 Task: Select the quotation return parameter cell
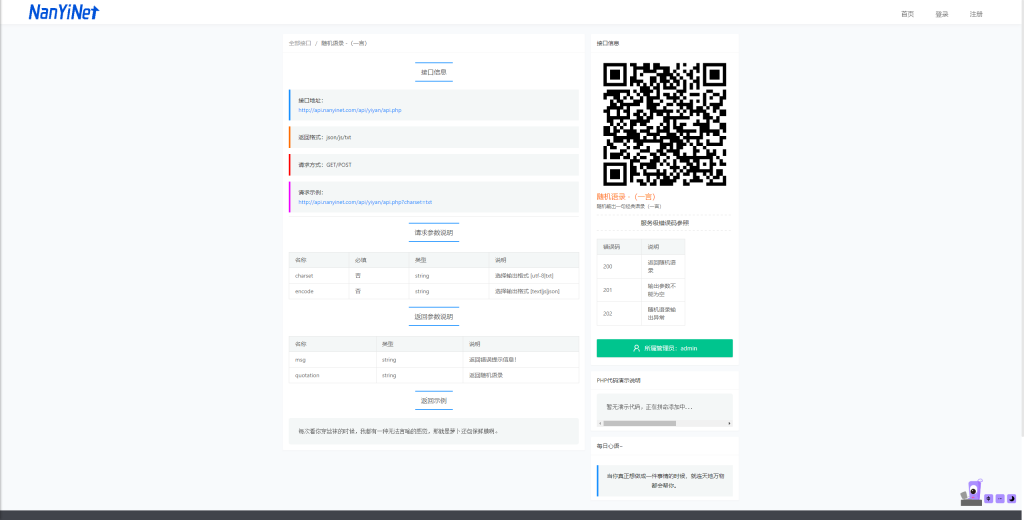[332, 376]
